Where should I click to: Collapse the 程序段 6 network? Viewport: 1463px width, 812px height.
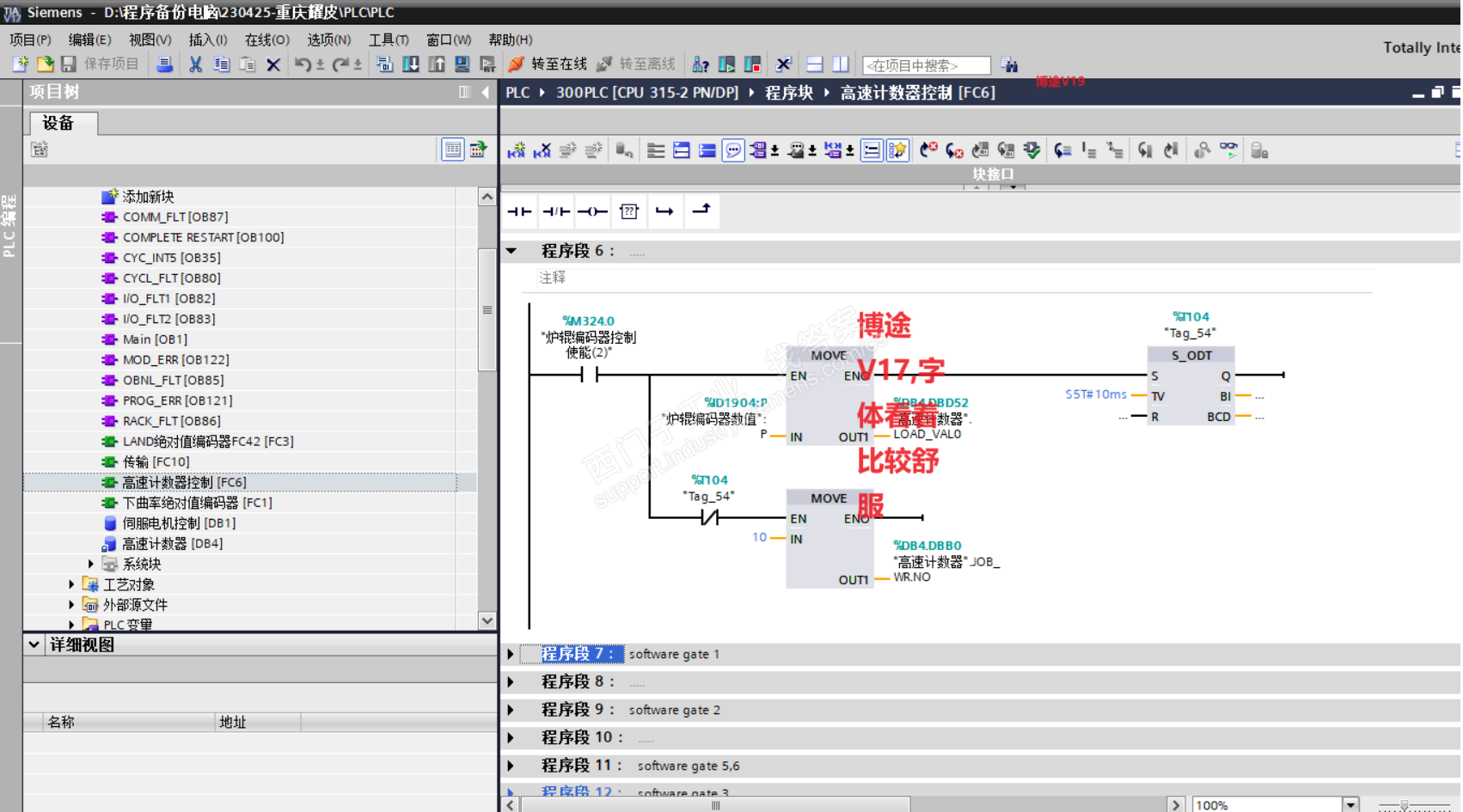[511, 251]
